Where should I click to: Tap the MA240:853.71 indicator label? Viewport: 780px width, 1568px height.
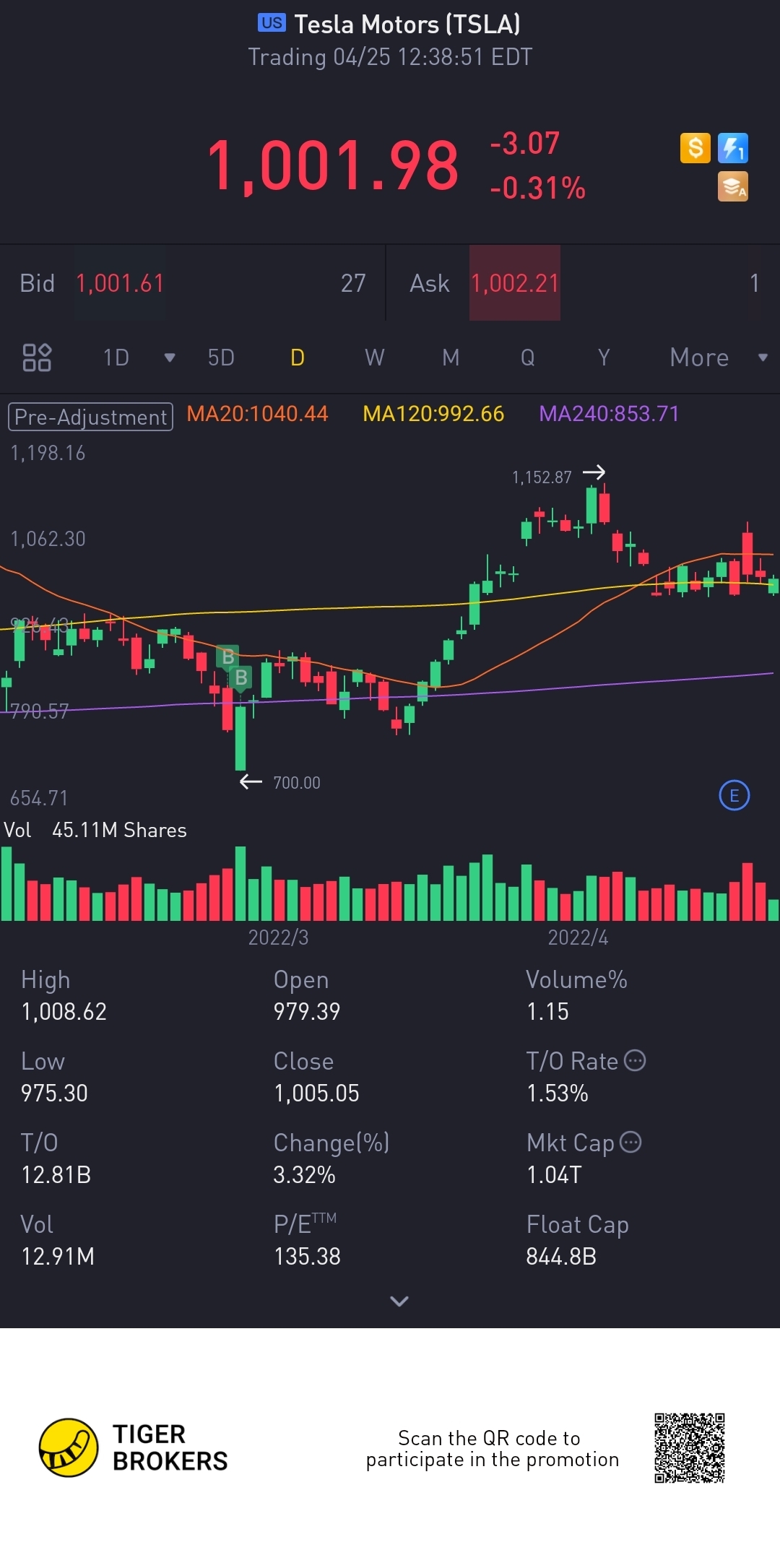click(x=609, y=414)
